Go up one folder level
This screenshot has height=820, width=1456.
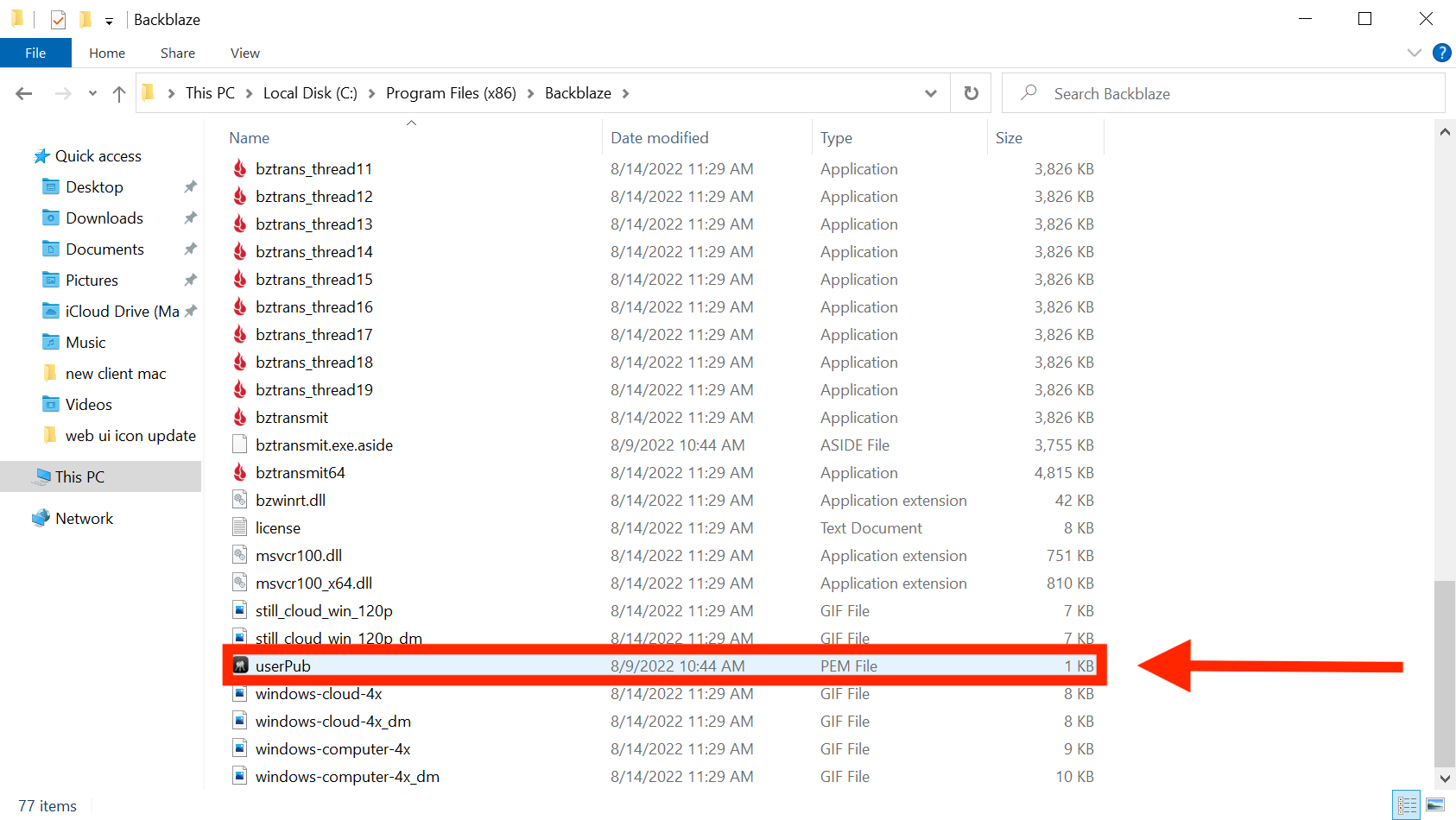tap(119, 93)
